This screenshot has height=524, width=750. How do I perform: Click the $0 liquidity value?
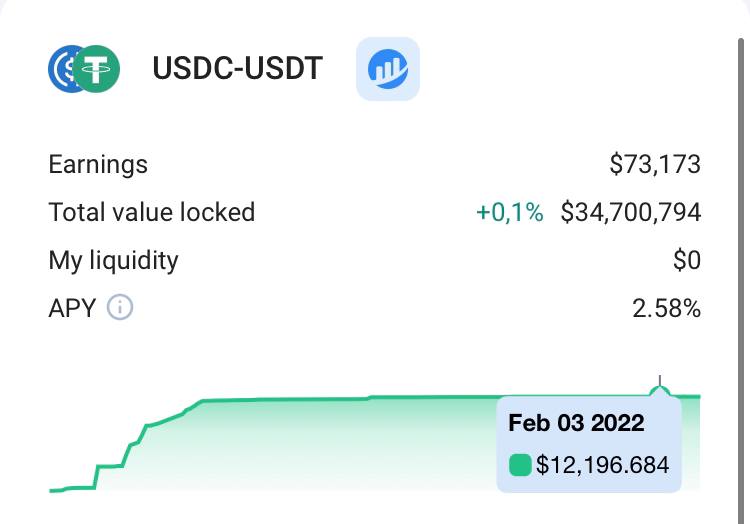[x=687, y=260]
